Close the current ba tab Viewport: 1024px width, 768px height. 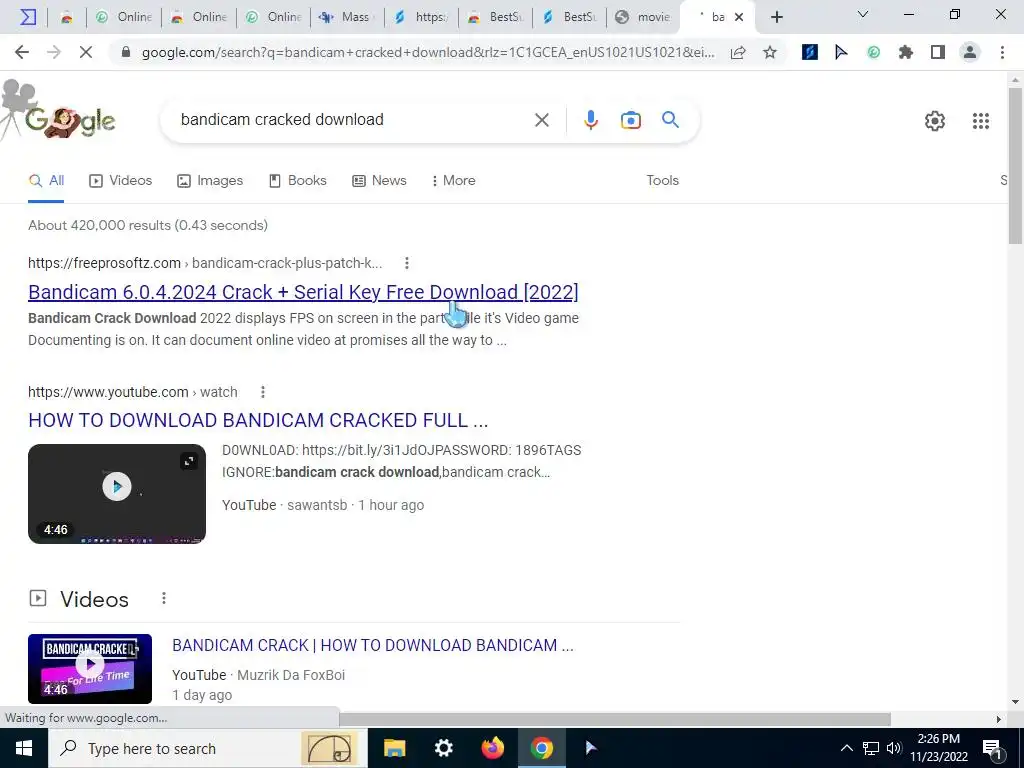(x=739, y=17)
